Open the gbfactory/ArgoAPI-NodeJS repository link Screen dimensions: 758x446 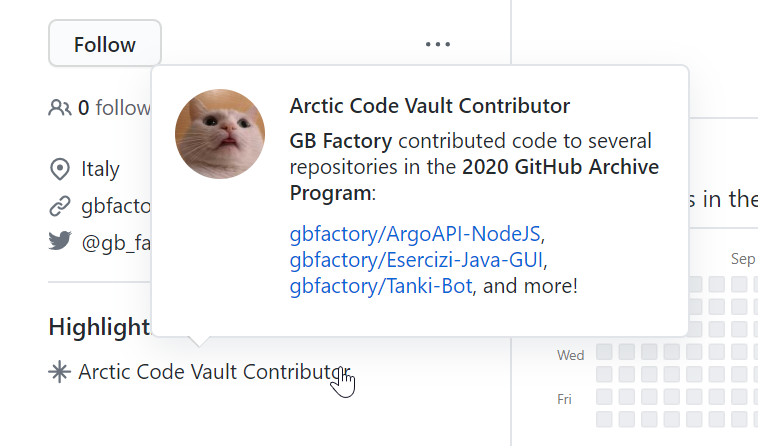click(x=415, y=234)
